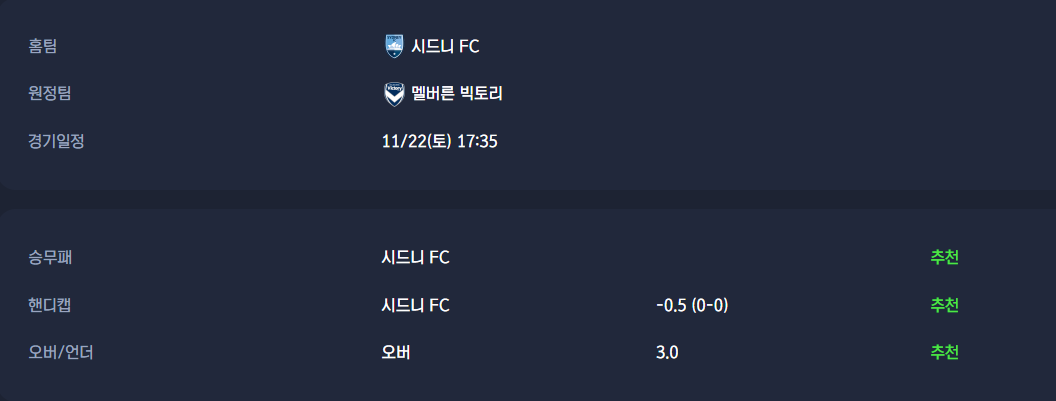Click the 원정팀 label
Image resolution: width=1056 pixels, height=401 pixels.
50,94
